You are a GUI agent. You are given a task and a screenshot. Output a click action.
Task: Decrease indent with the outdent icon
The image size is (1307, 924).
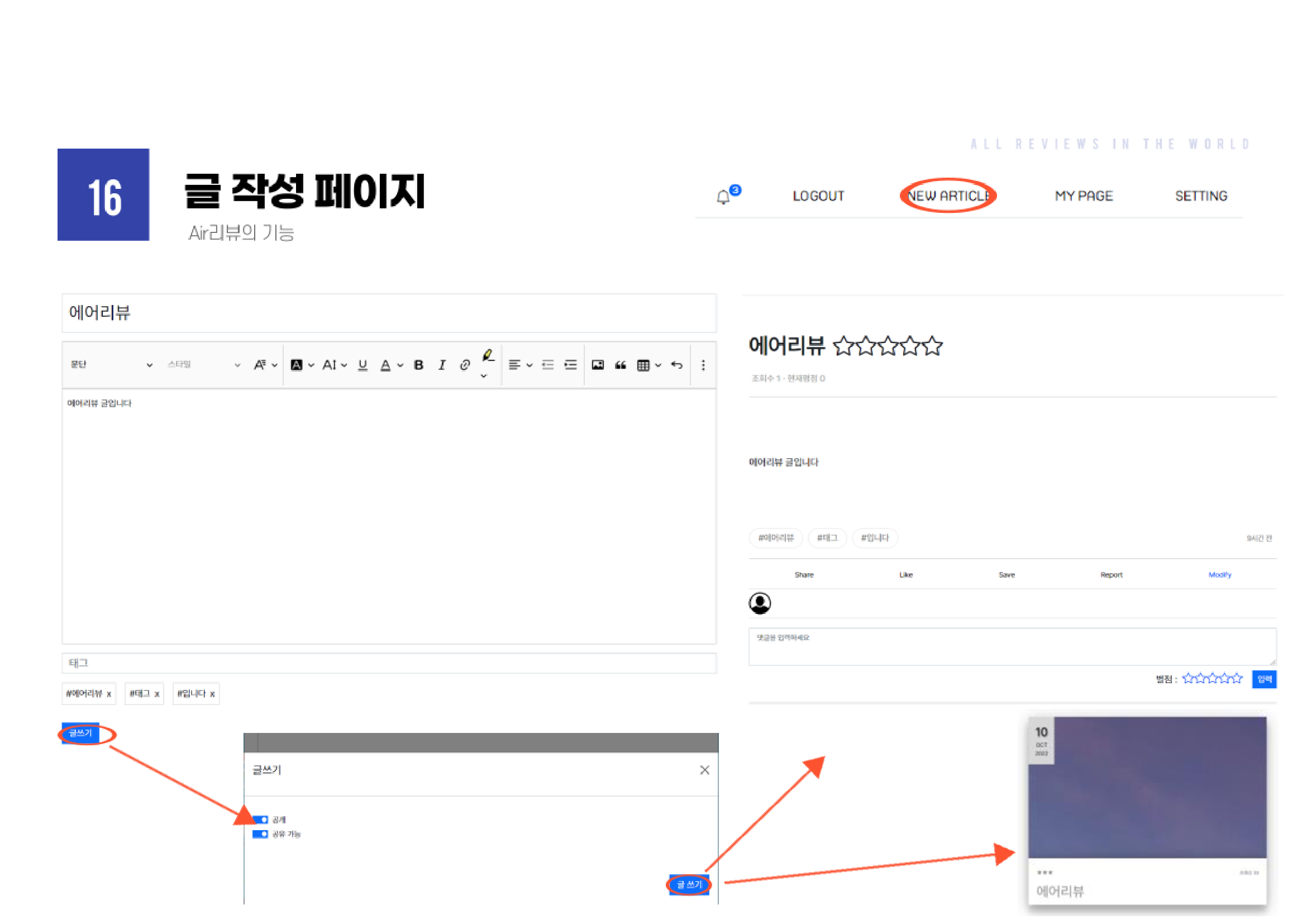pos(547,365)
